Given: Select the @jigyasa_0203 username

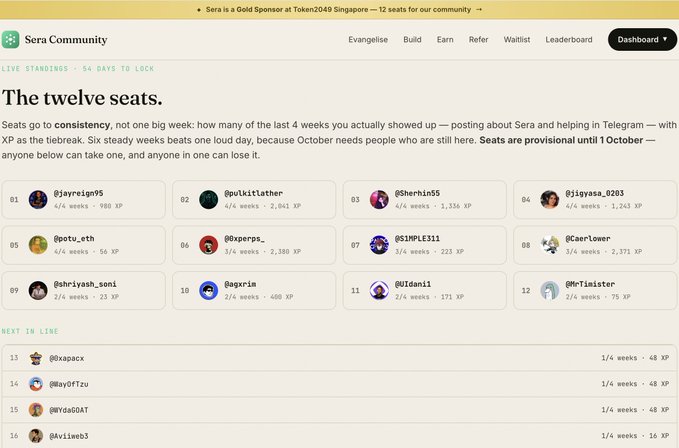Looking at the screenshot, I should (595, 193).
